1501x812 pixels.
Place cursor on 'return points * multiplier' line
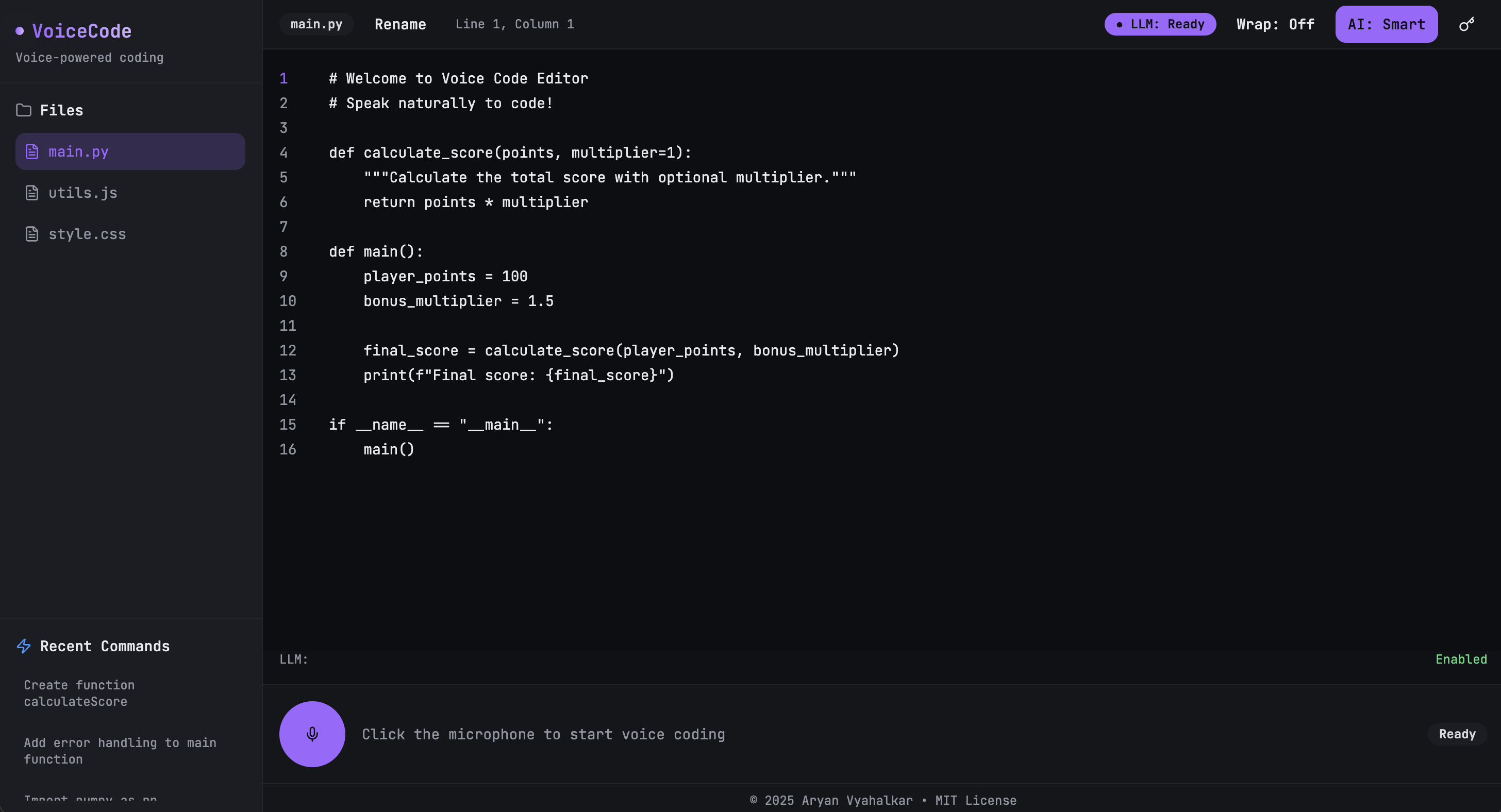pos(475,202)
